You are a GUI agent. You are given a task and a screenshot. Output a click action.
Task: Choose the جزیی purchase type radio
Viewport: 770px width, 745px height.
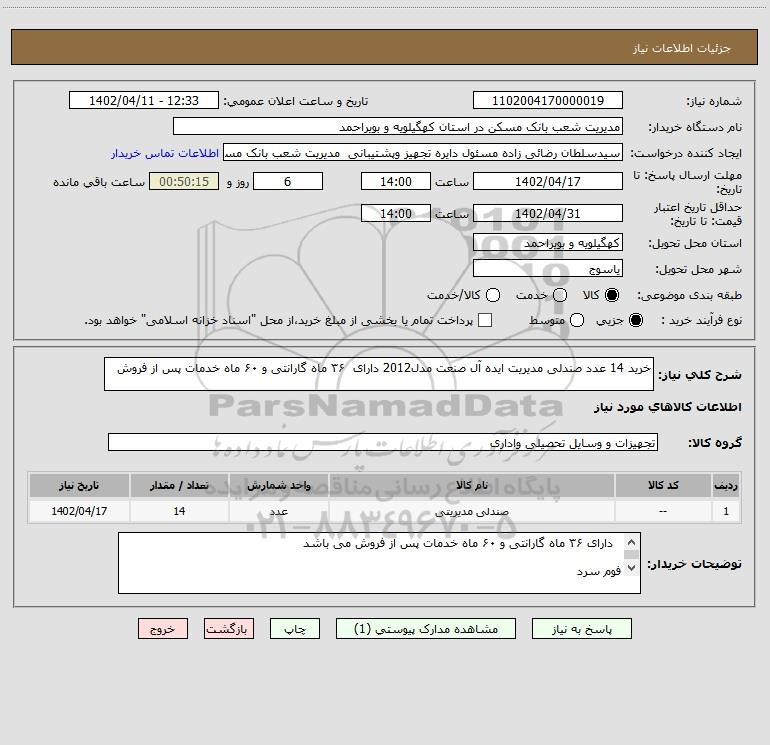(x=636, y=321)
